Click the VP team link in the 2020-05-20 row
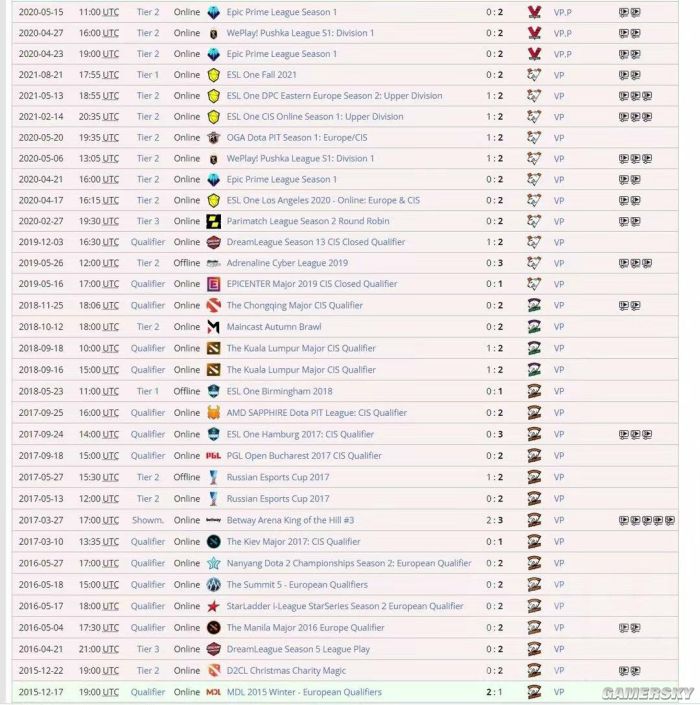This screenshot has height=705, width=700. click(559, 138)
